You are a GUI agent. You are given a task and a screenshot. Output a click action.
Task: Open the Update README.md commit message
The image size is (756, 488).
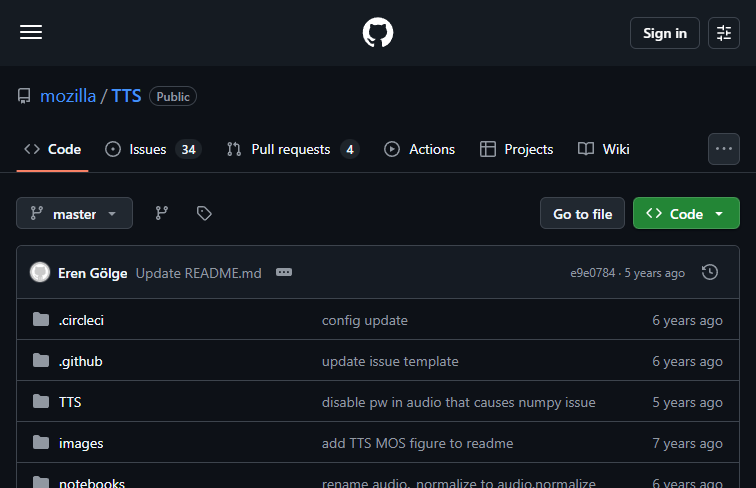[199, 273]
